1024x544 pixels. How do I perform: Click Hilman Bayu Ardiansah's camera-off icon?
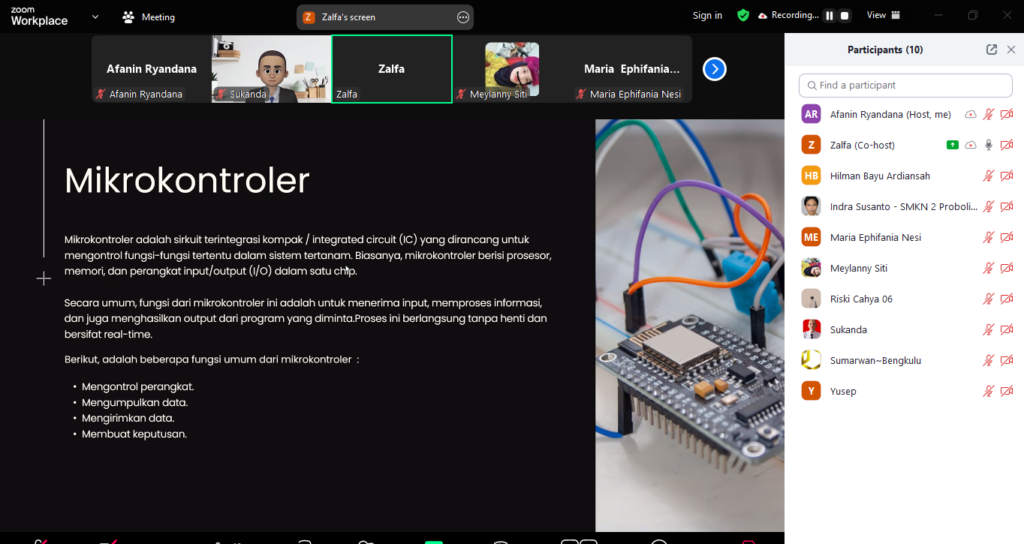[x=1007, y=176]
